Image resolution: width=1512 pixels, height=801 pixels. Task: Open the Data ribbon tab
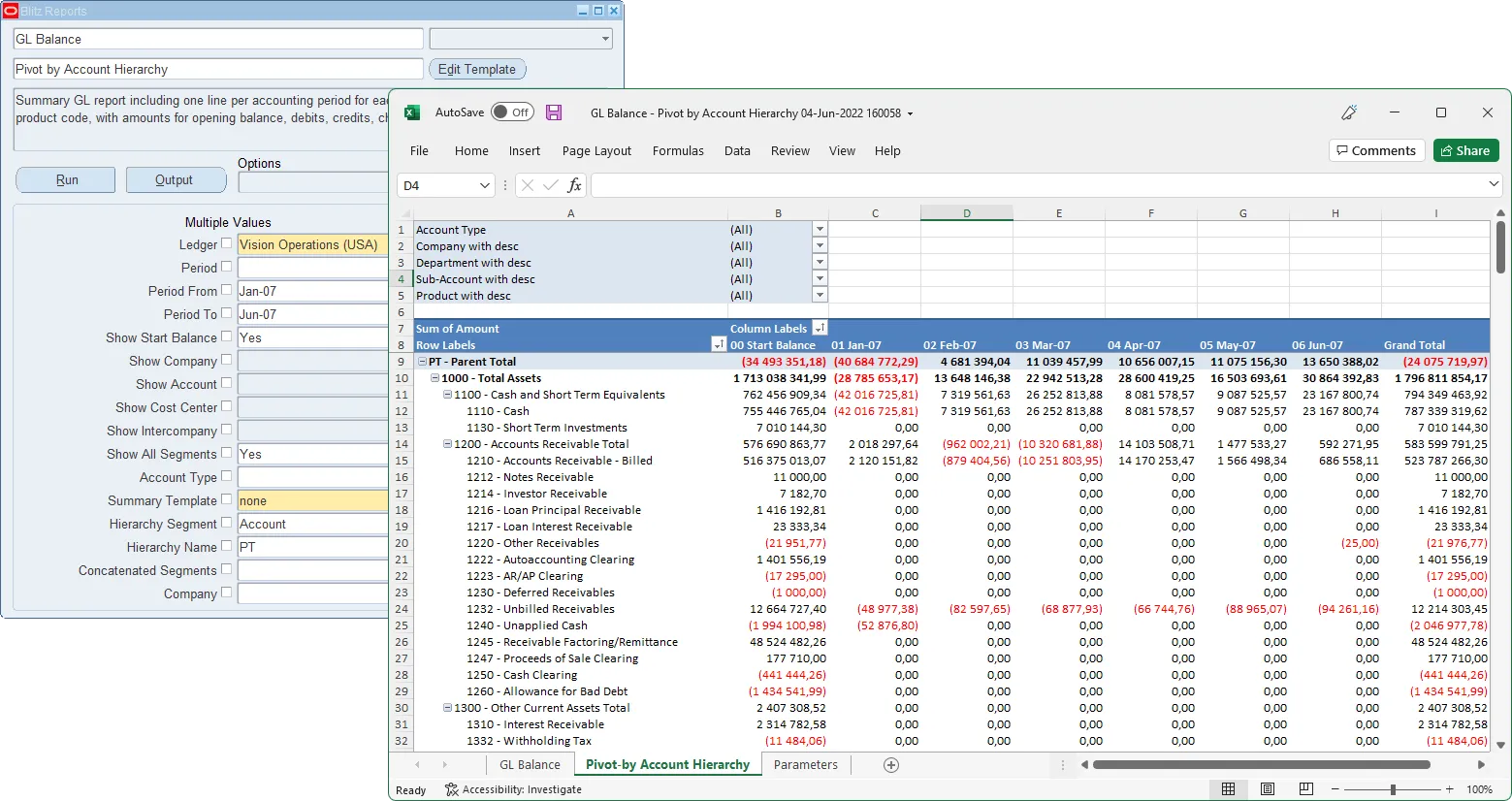(737, 151)
